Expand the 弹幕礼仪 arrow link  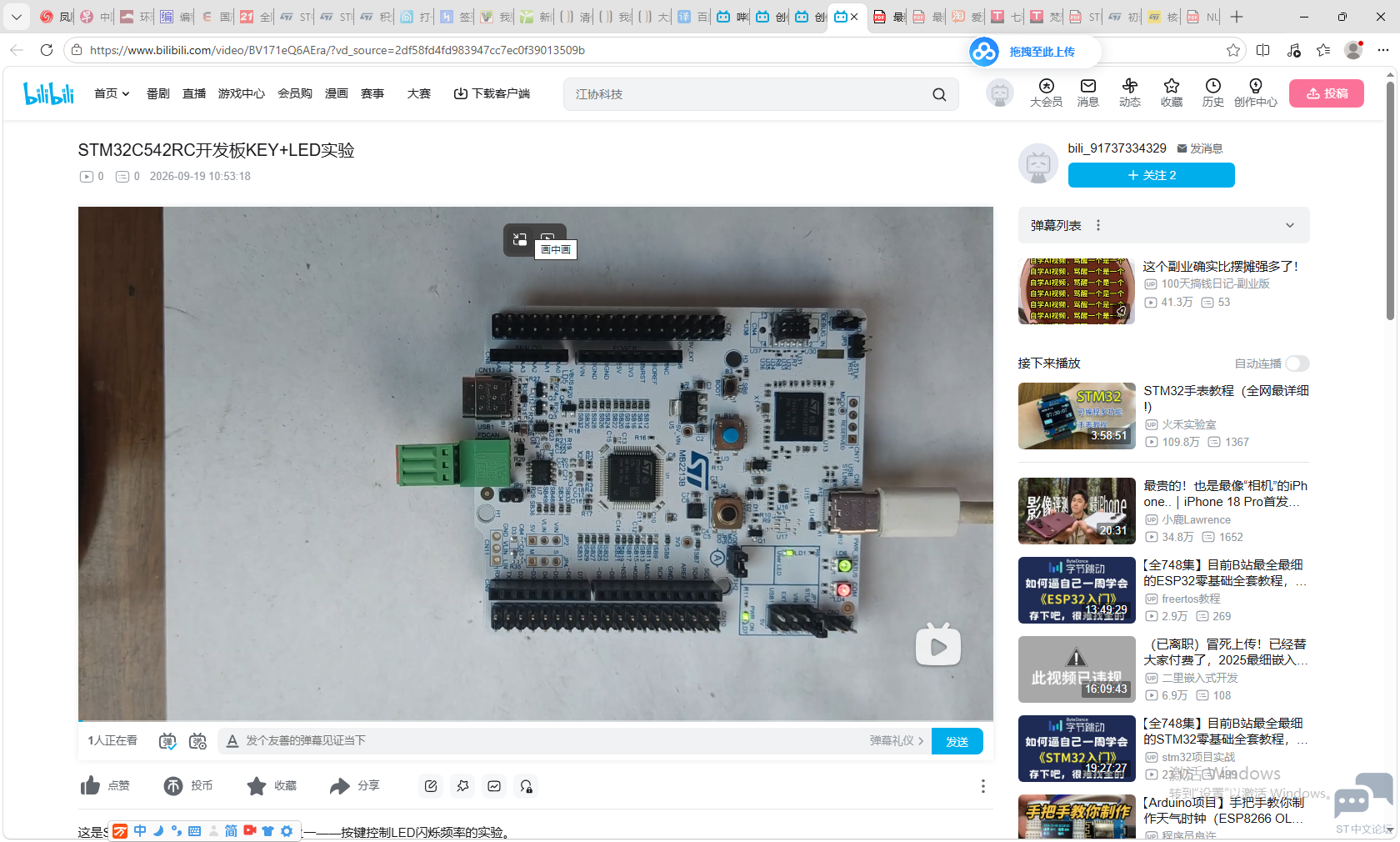coord(897,740)
